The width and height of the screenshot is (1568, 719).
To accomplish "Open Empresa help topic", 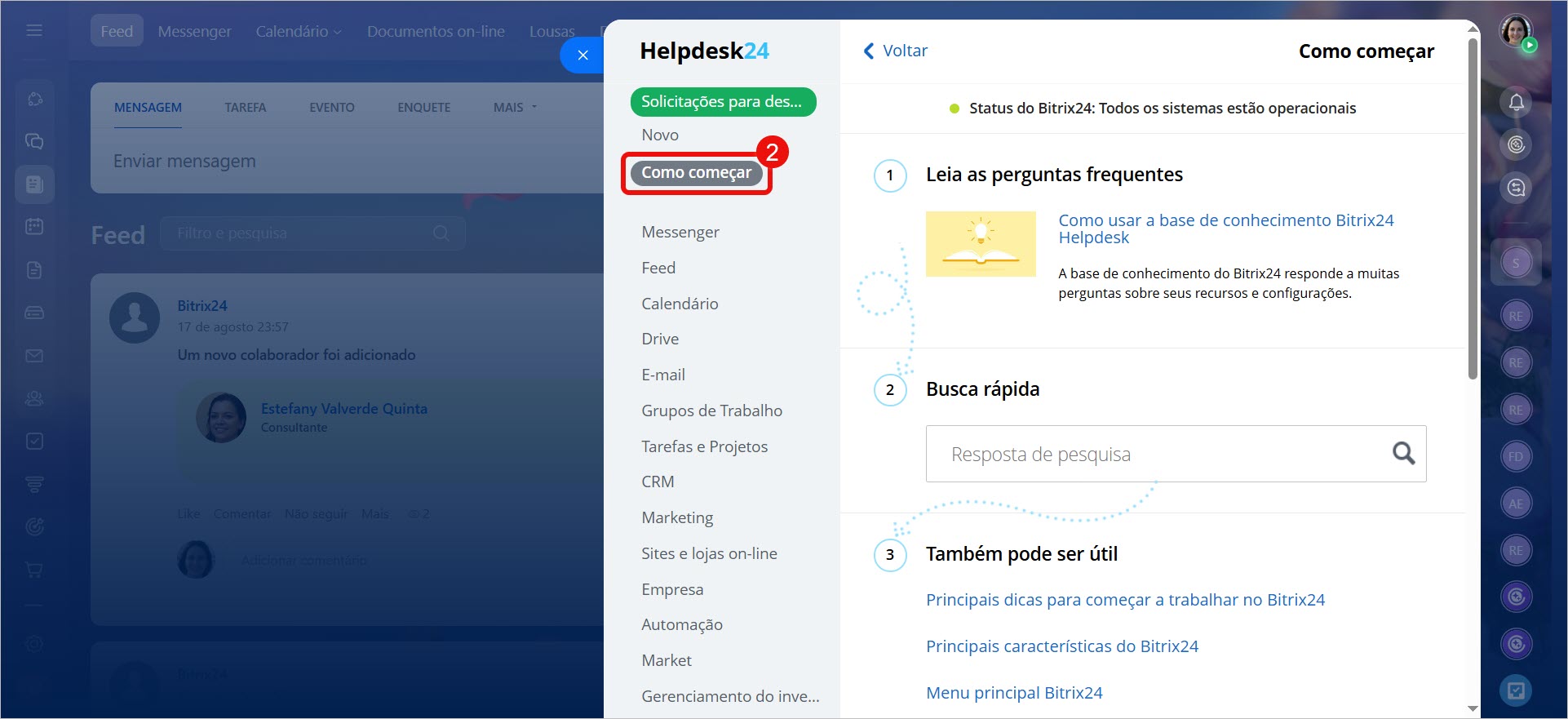I will (x=672, y=589).
